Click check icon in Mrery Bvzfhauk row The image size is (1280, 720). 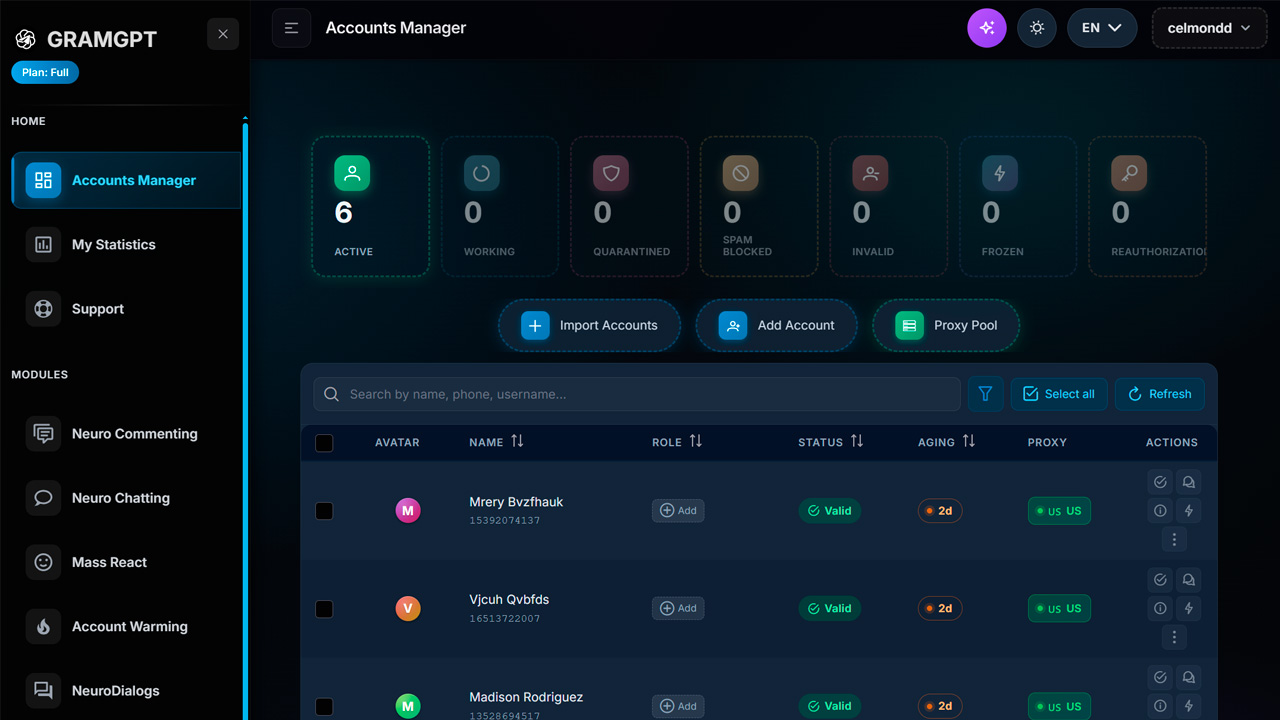[1160, 482]
